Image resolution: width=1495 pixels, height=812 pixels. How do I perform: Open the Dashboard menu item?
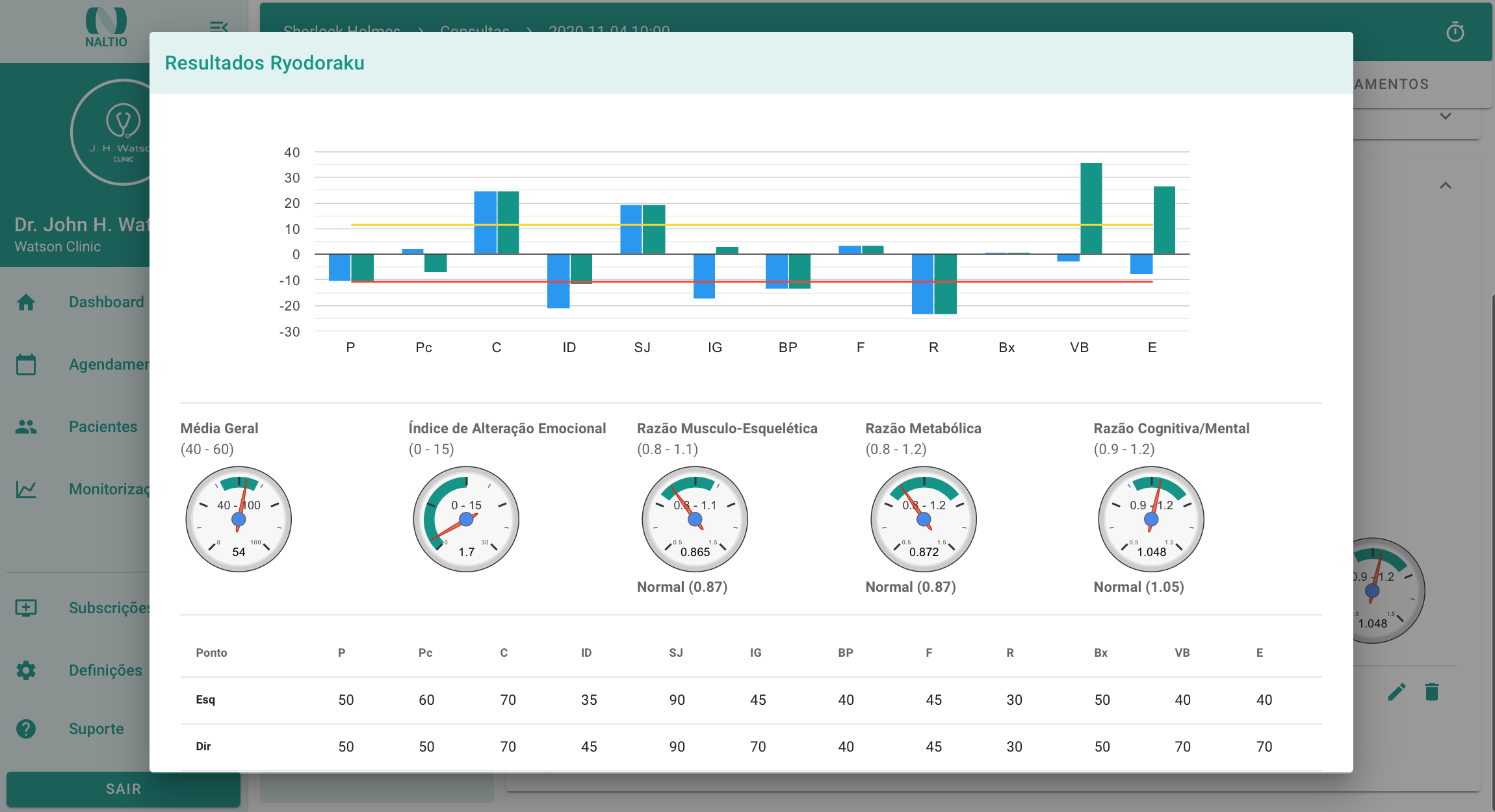coord(106,302)
